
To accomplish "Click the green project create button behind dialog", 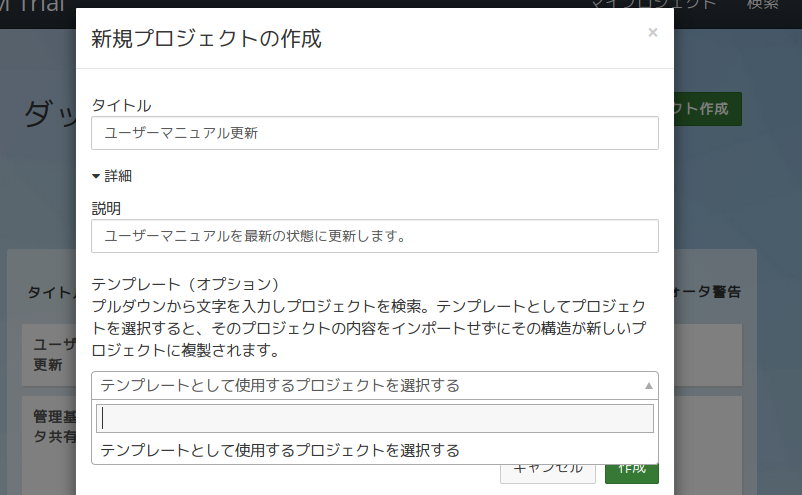I will point(707,109).
